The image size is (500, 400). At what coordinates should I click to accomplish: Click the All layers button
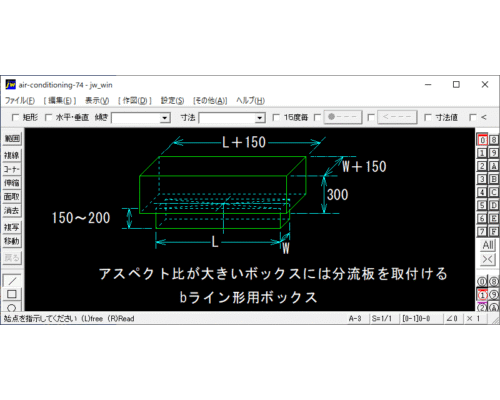click(488, 245)
